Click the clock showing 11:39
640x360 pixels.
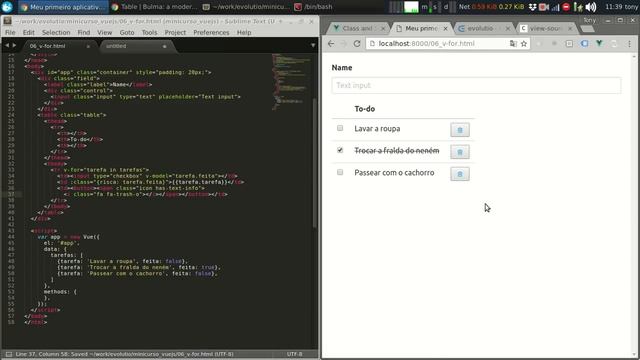pyautogui.click(x=615, y=7)
